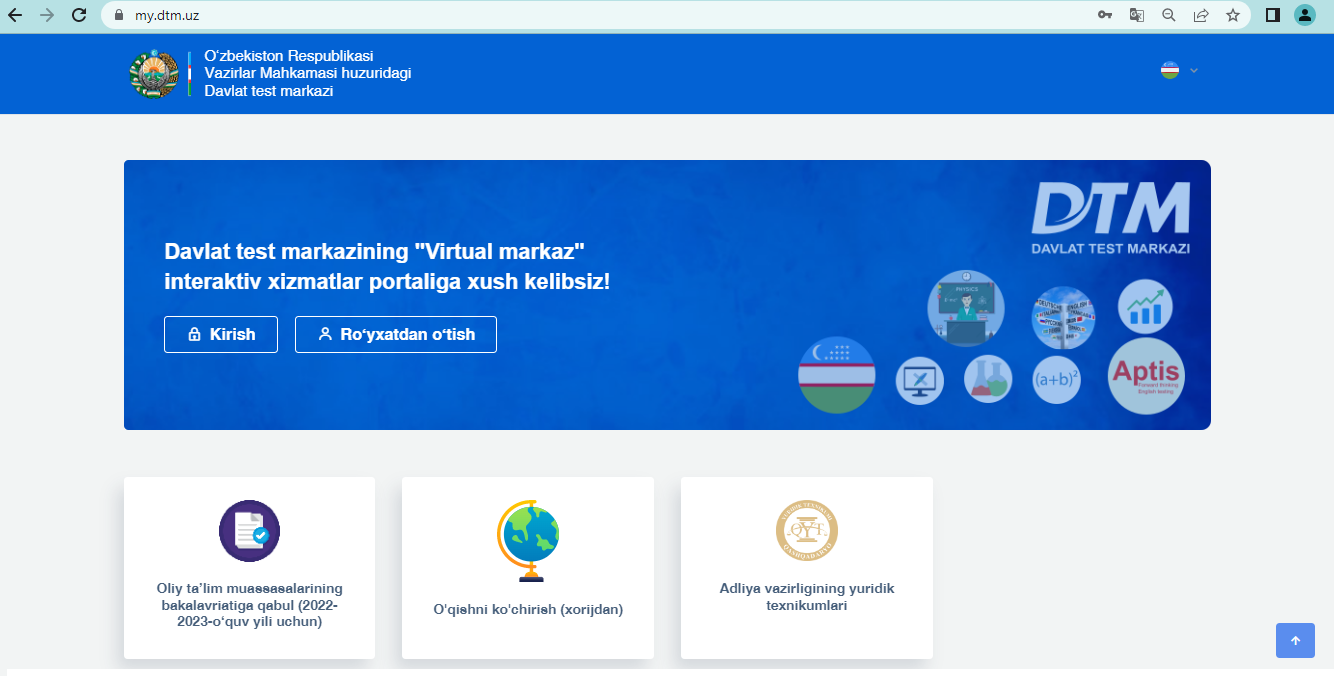
Task: Click the scroll-to-top arrow button
Action: pos(1295,640)
